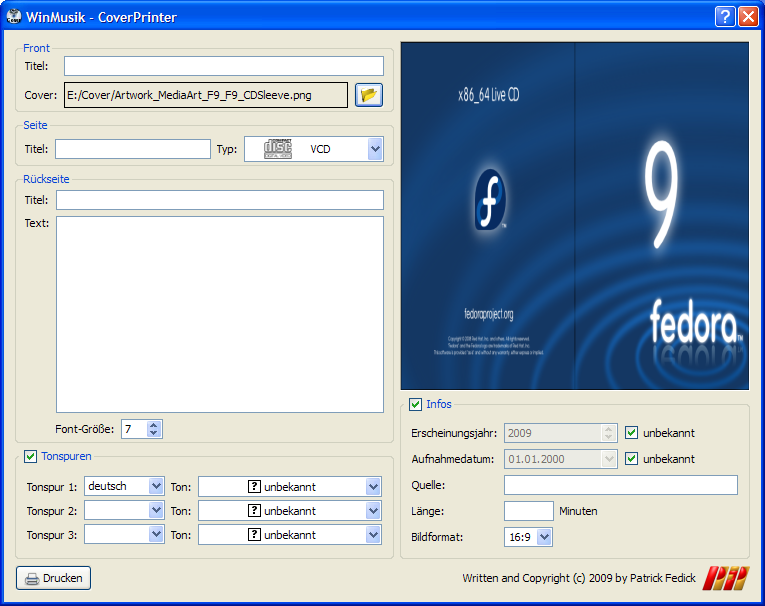The width and height of the screenshot is (765, 606).
Task: Toggle the Infos checkbox
Action: 416,404
